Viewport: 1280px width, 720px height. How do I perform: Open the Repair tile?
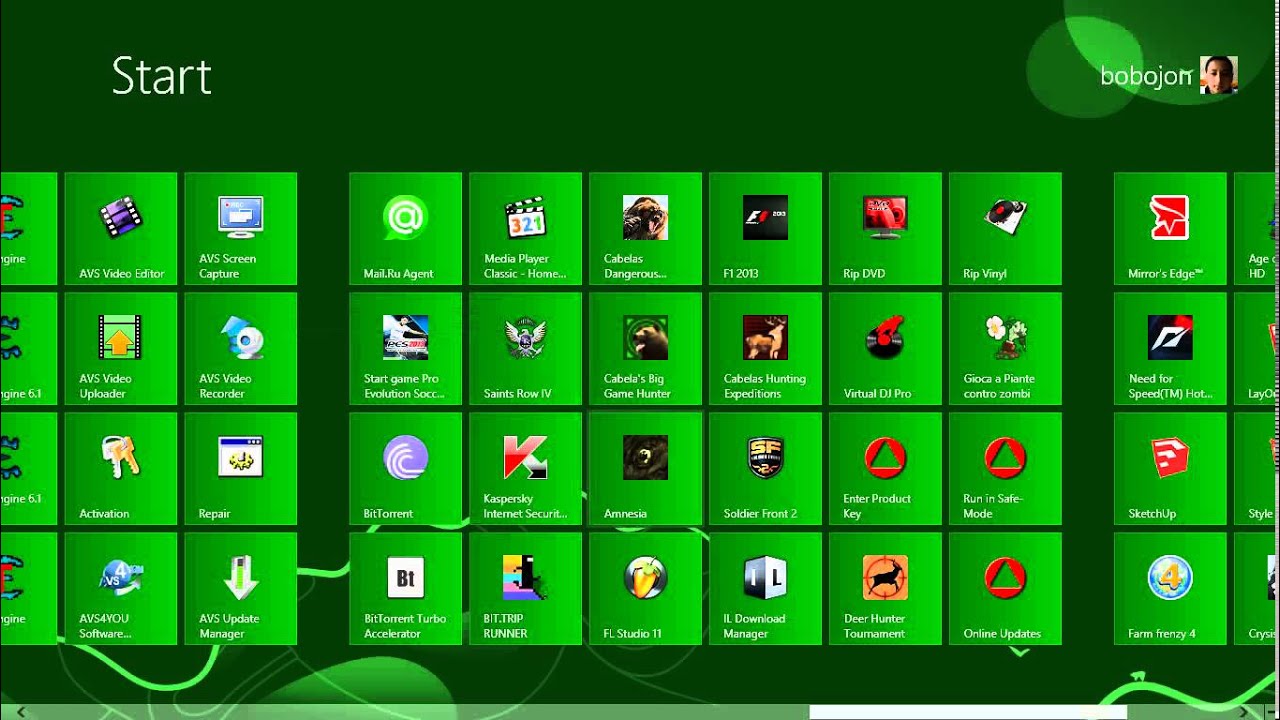241,469
